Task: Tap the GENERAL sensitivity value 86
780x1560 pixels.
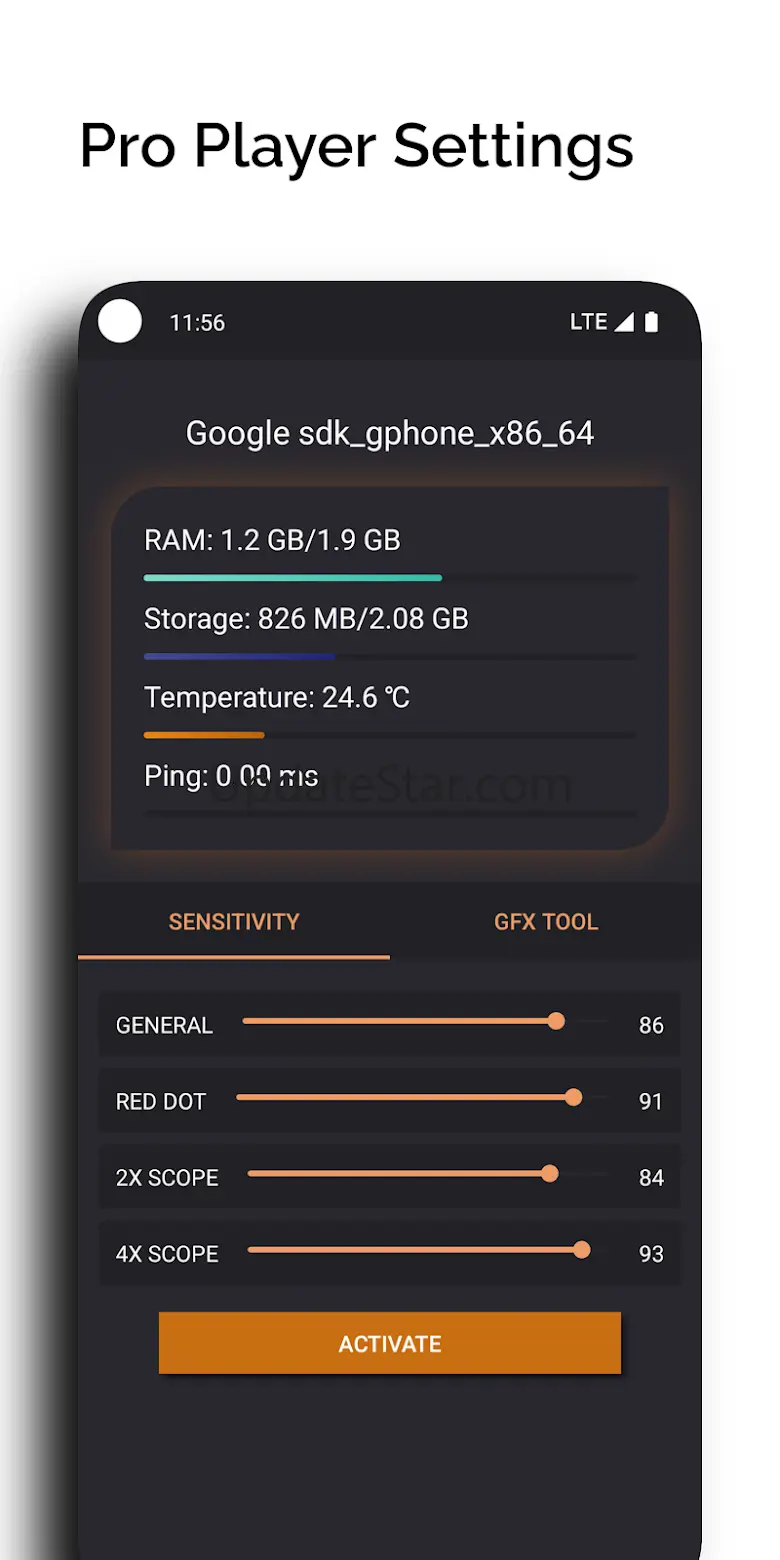Action: click(651, 1025)
